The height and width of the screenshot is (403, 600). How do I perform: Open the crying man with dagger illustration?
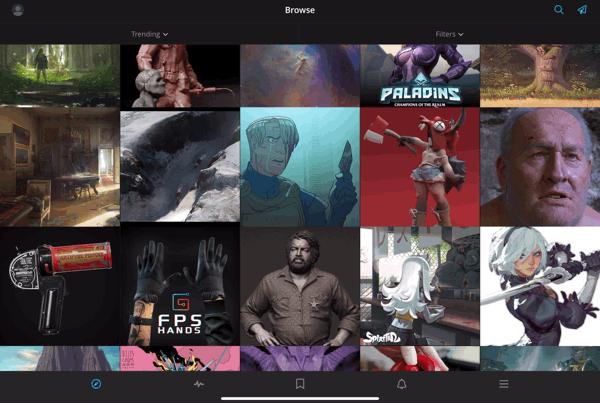point(300,167)
